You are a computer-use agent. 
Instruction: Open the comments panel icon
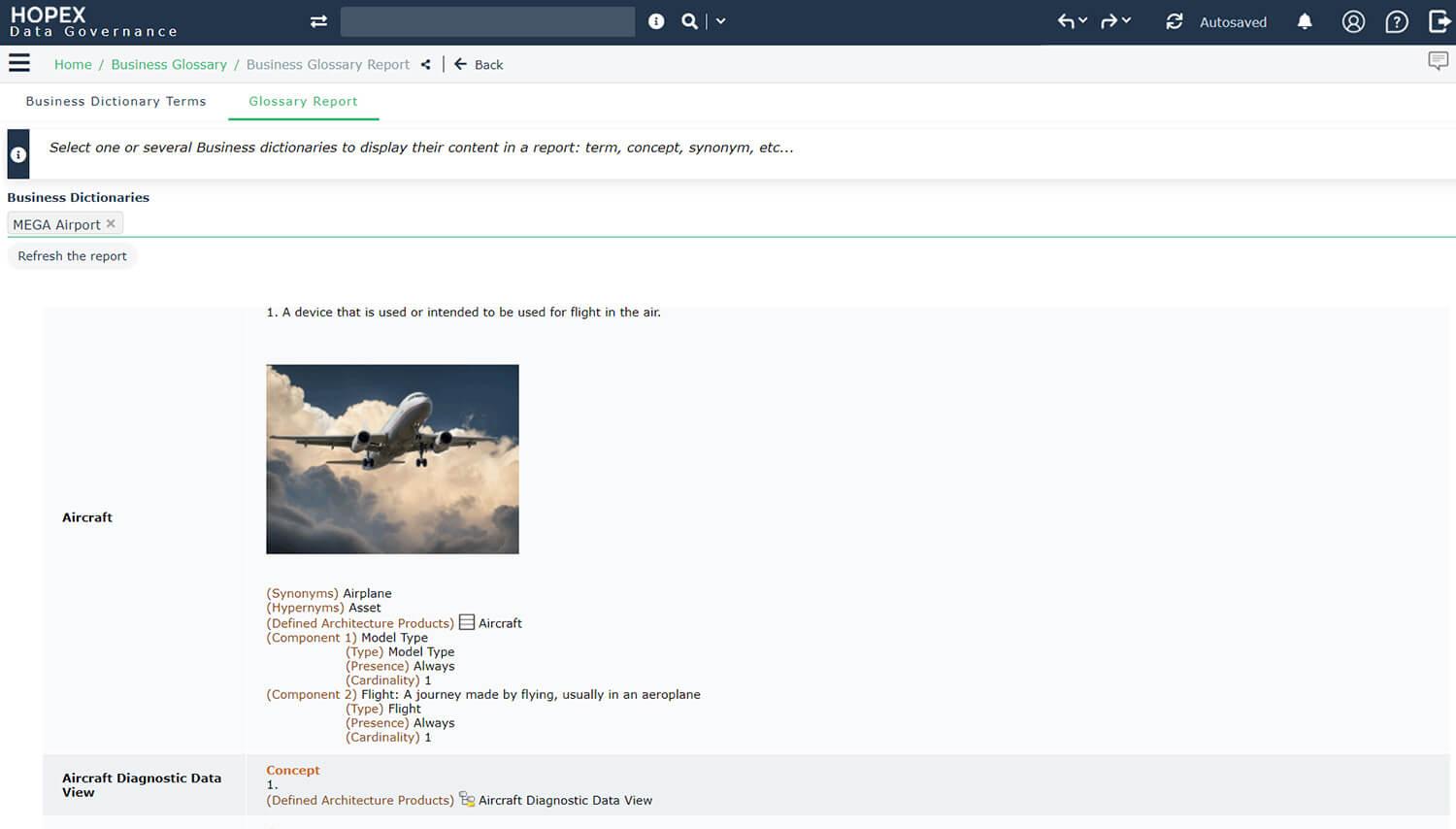pos(1438,61)
